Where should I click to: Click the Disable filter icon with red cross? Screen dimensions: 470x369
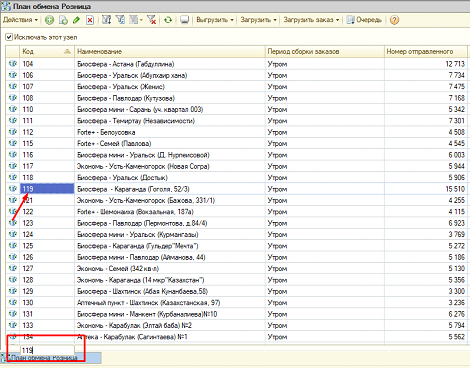(152, 20)
